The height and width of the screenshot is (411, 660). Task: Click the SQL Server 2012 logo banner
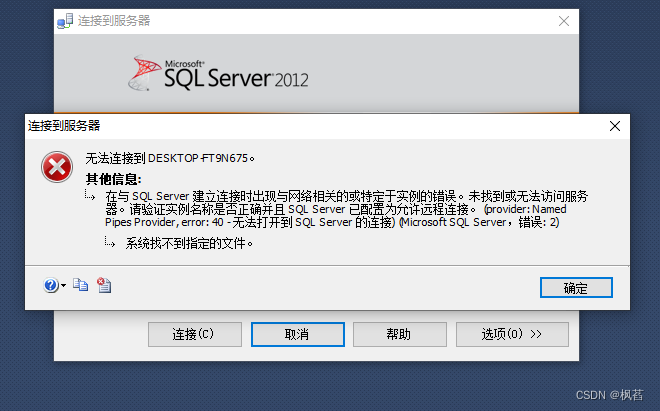coord(218,73)
